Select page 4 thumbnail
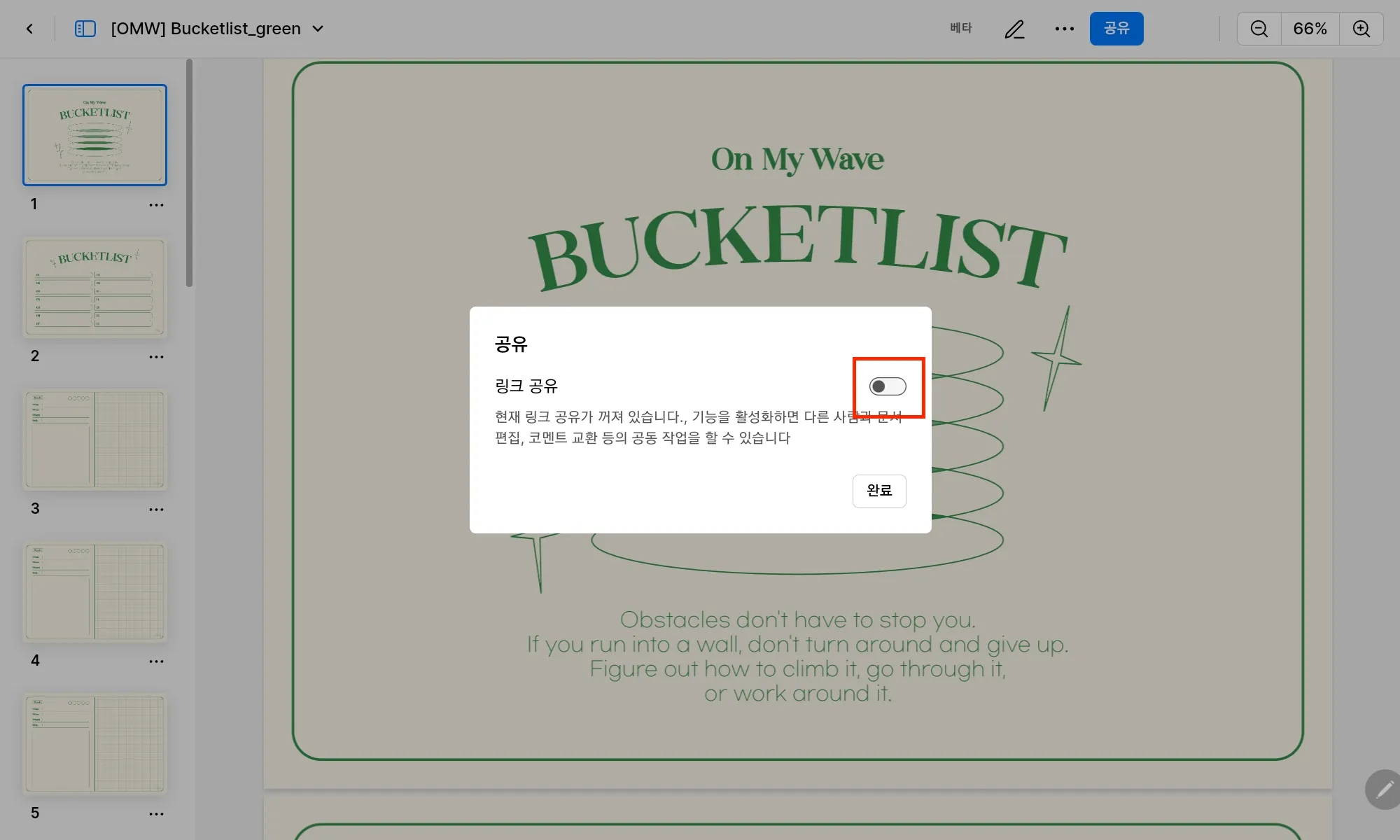1400x840 pixels. coord(94,591)
